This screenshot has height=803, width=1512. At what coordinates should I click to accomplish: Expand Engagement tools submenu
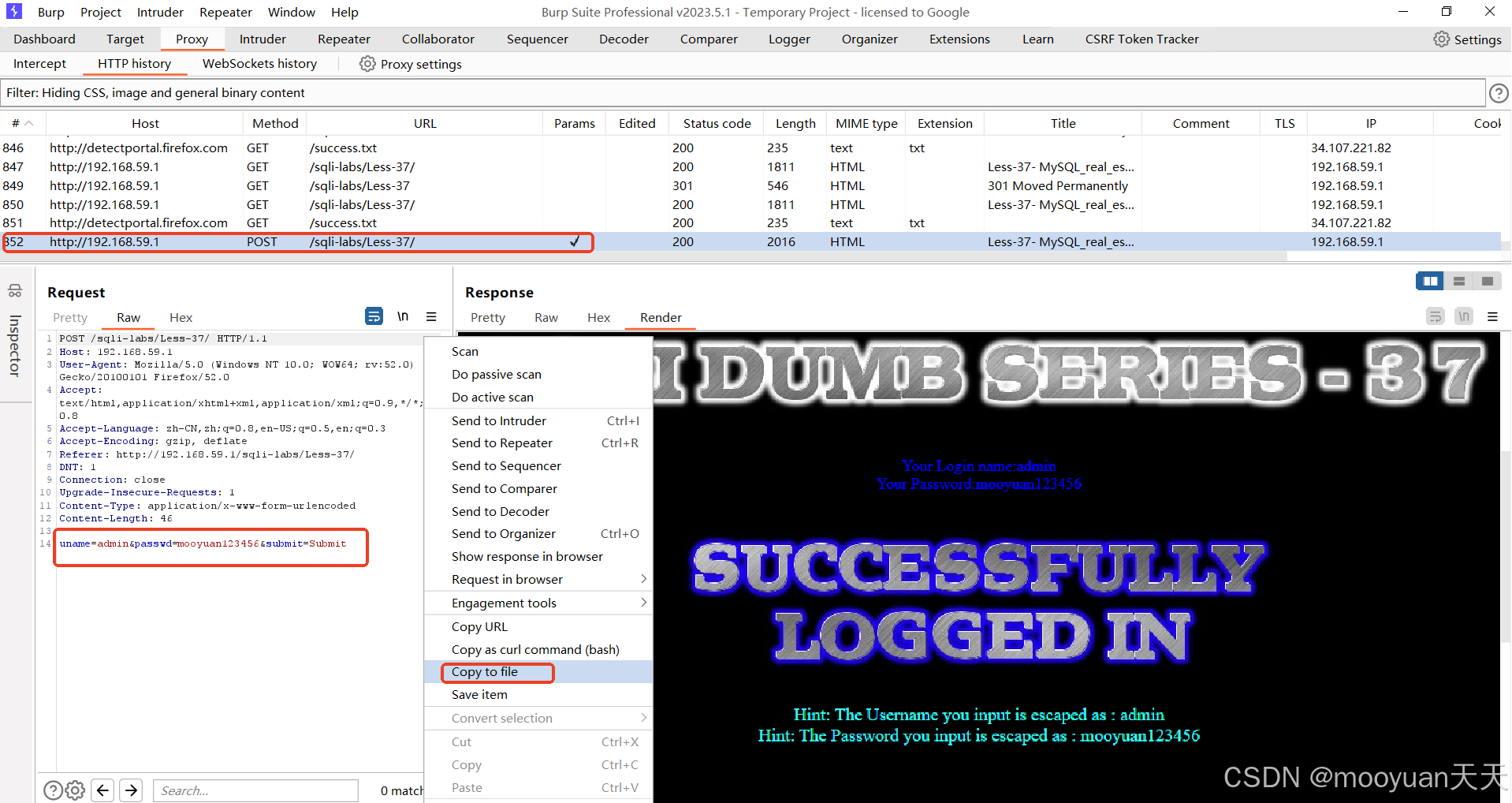pos(644,603)
